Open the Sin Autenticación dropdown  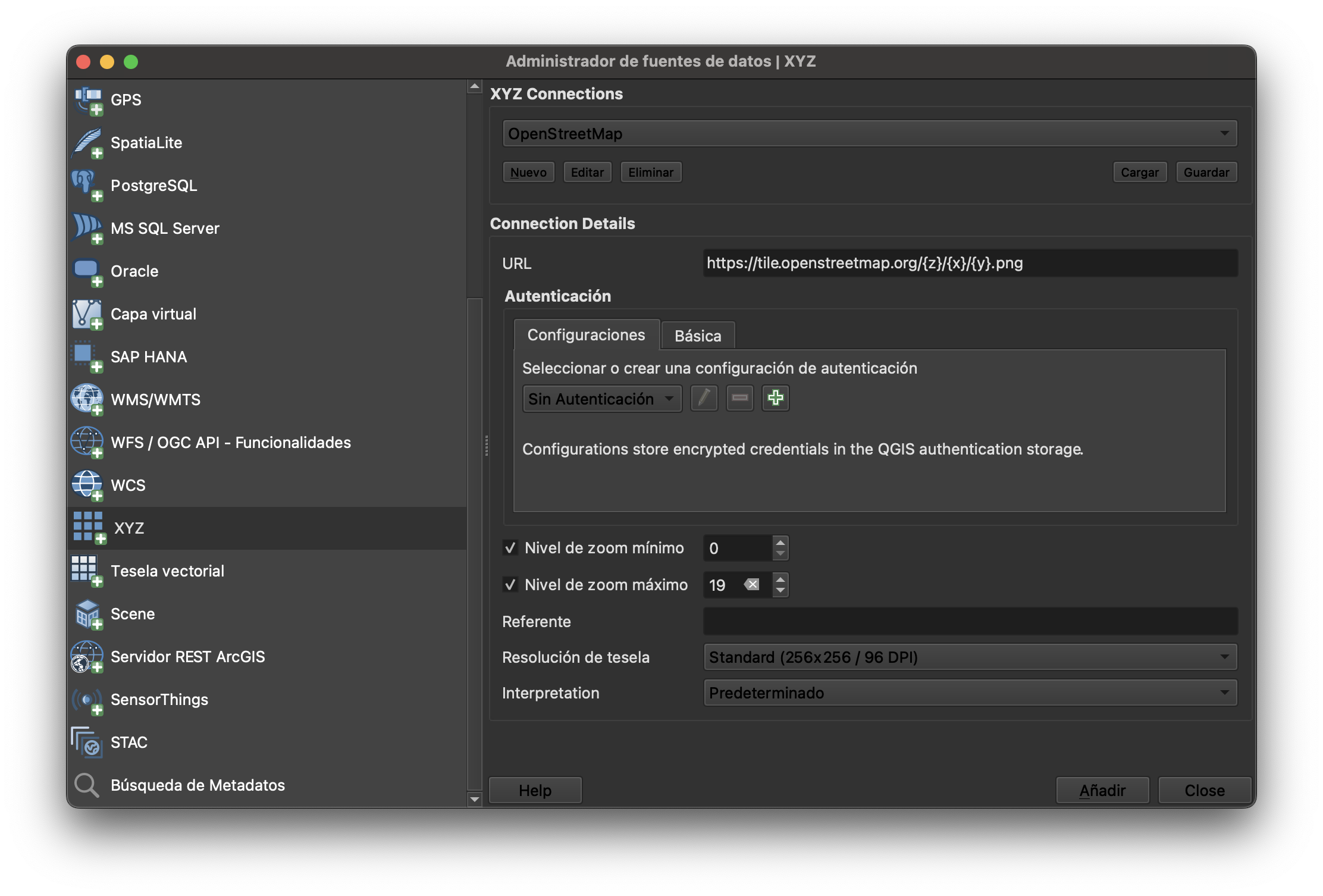point(602,399)
